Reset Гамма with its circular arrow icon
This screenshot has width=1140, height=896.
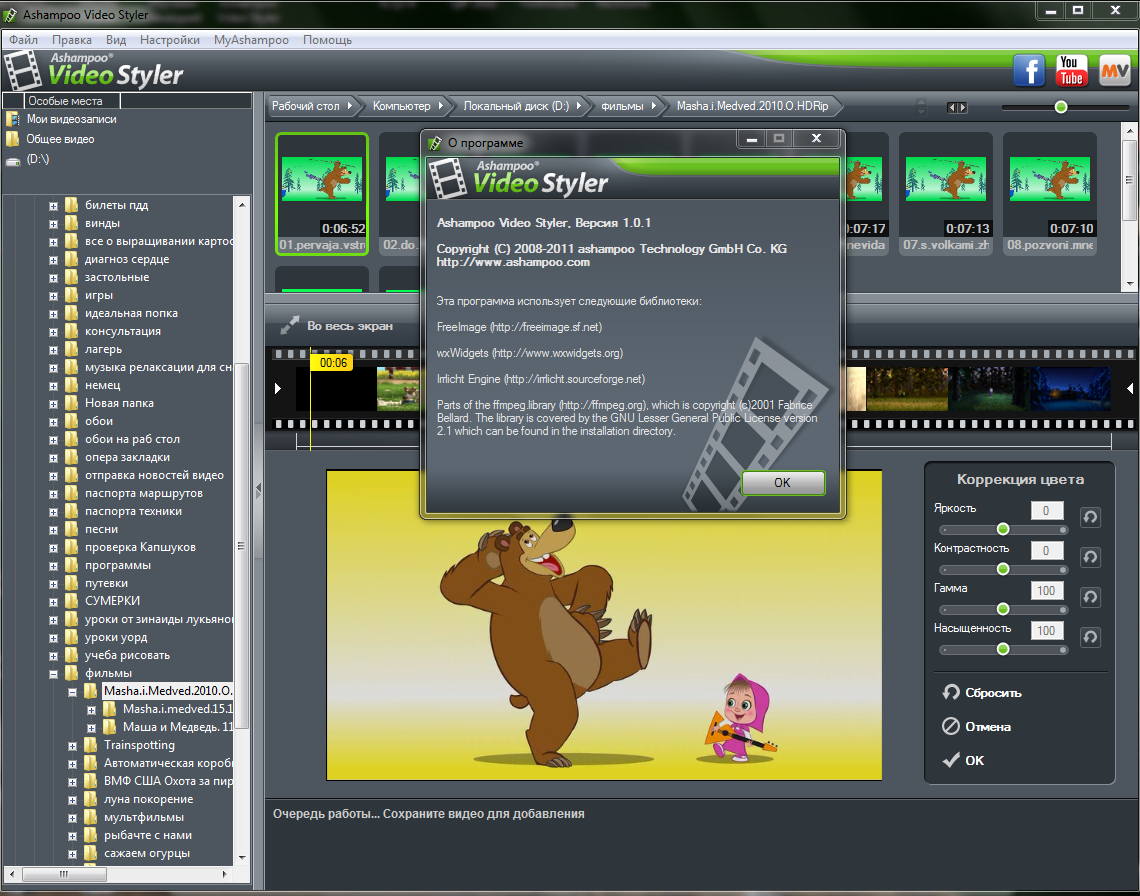1090,597
